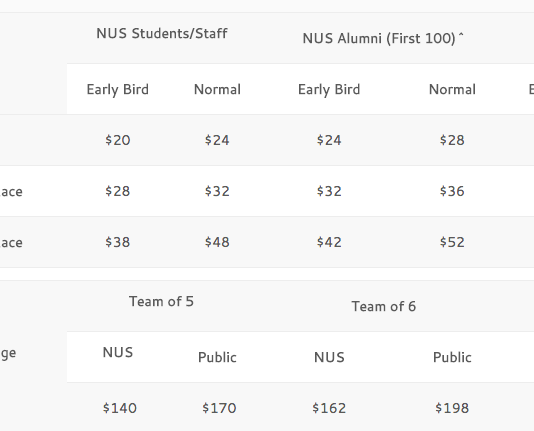
Task: Click the $52 alumni normal price
Action: click(x=452, y=242)
